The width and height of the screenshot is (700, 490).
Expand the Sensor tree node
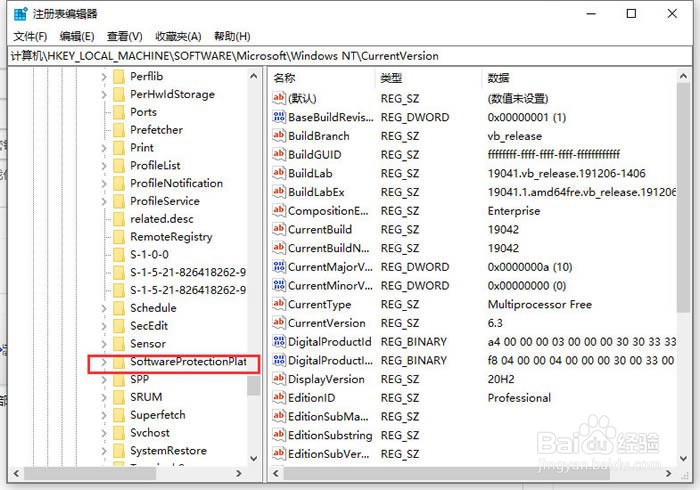pos(104,344)
